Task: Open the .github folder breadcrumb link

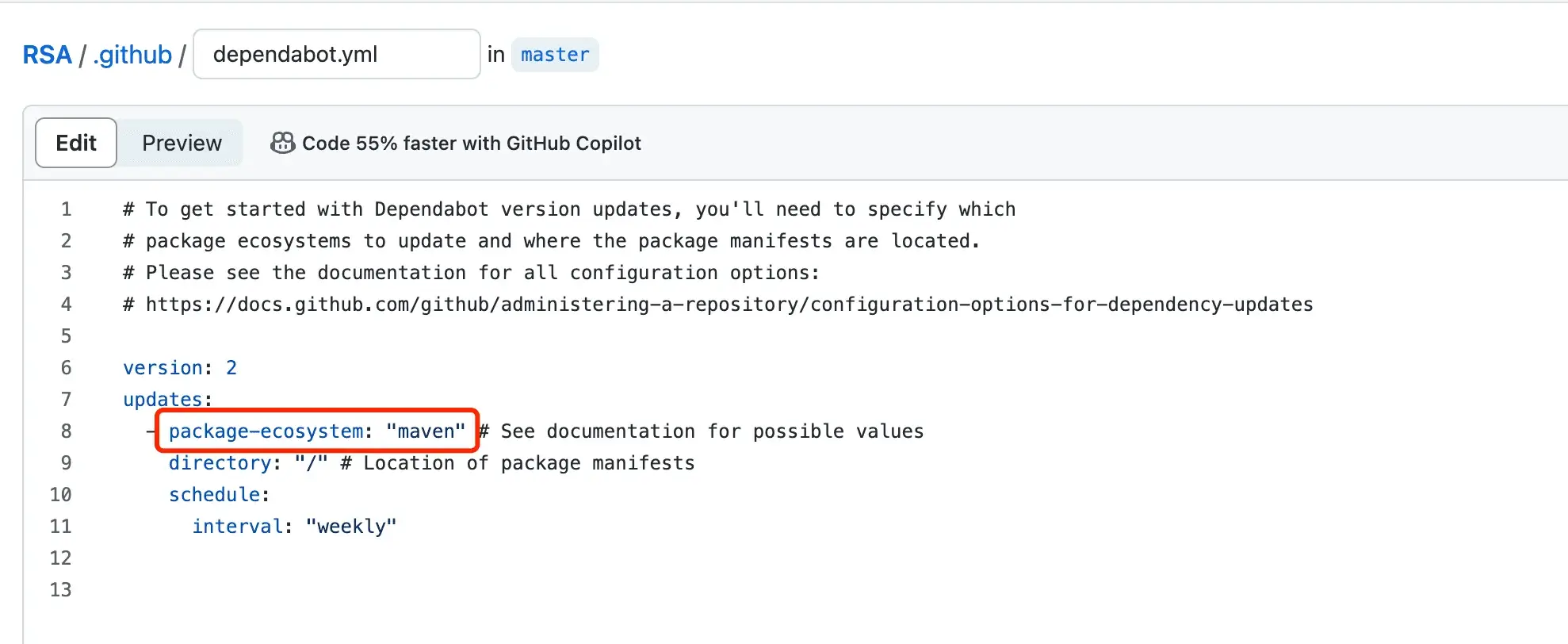Action: coord(132,55)
